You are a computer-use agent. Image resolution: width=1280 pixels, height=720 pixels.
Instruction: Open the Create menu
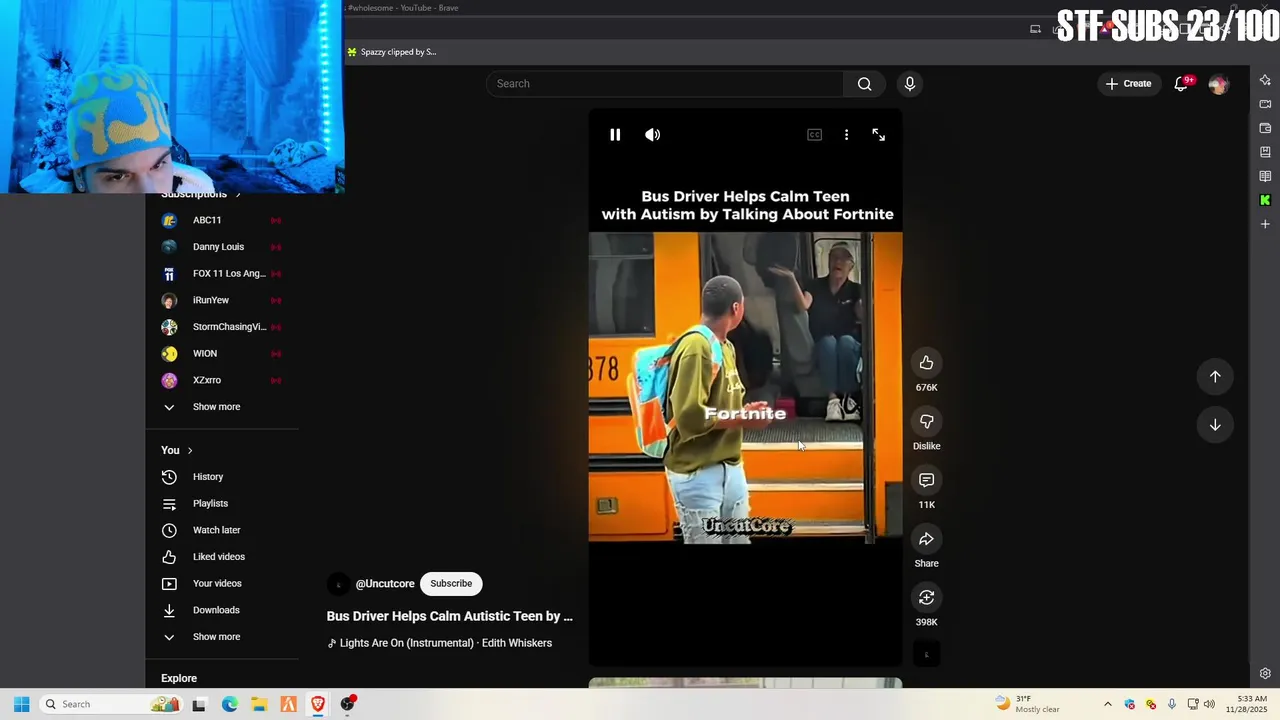pos(1128,84)
